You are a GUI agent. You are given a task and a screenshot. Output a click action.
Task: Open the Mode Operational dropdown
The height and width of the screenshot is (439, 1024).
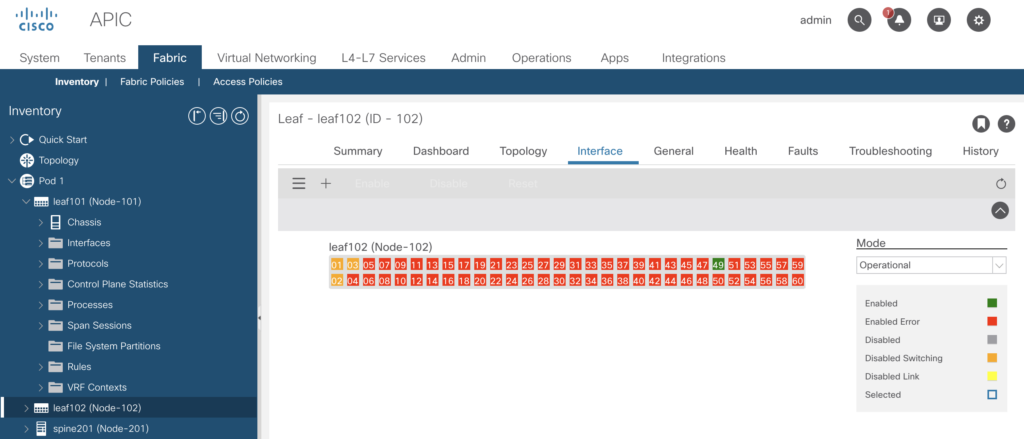[931, 265]
